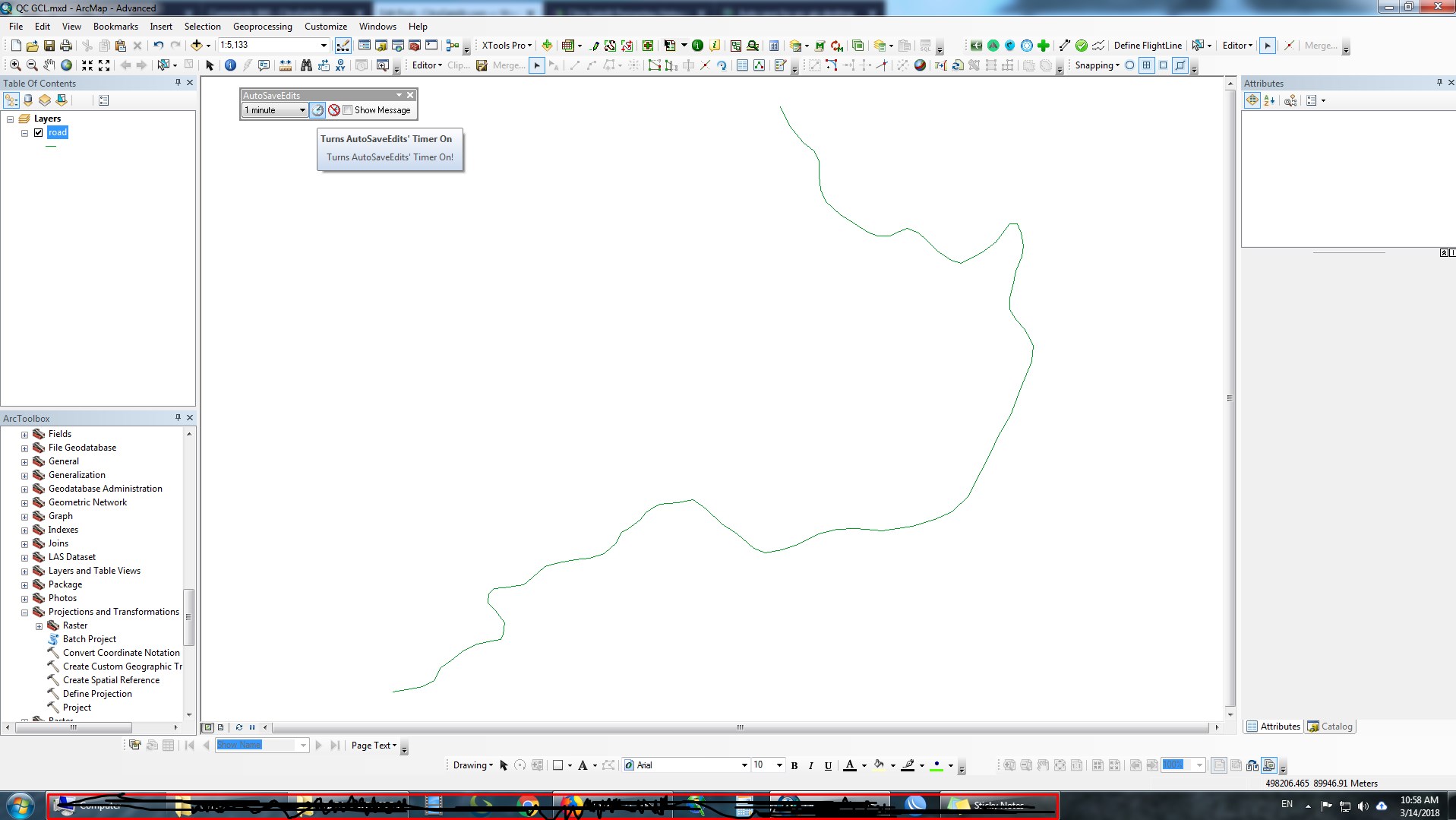Image resolution: width=1456 pixels, height=820 pixels.
Task: Switch to the Catalog tab
Action: (x=1330, y=727)
